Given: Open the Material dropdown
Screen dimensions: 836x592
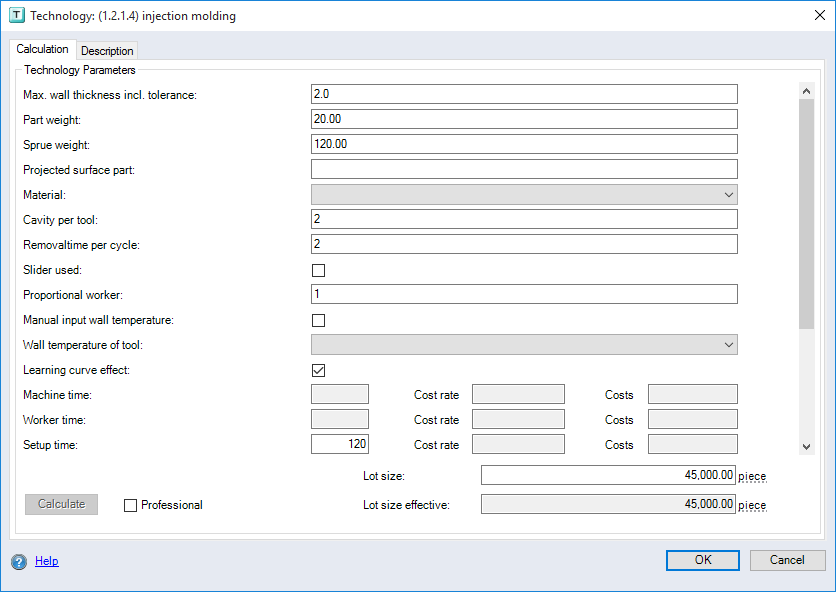Looking at the screenshot, I should 729,194.
